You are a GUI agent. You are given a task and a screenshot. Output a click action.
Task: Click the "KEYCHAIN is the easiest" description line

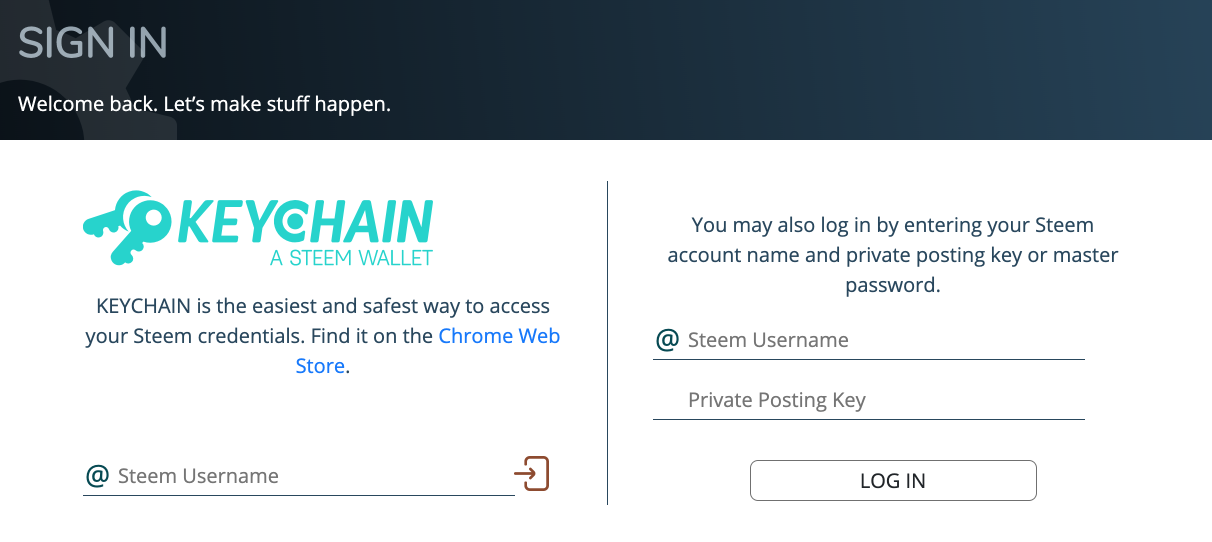(323, 306)
